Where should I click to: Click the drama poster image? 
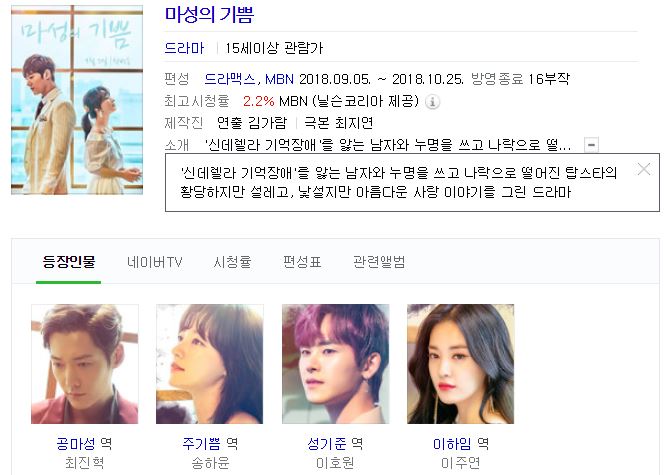point(77,100)
